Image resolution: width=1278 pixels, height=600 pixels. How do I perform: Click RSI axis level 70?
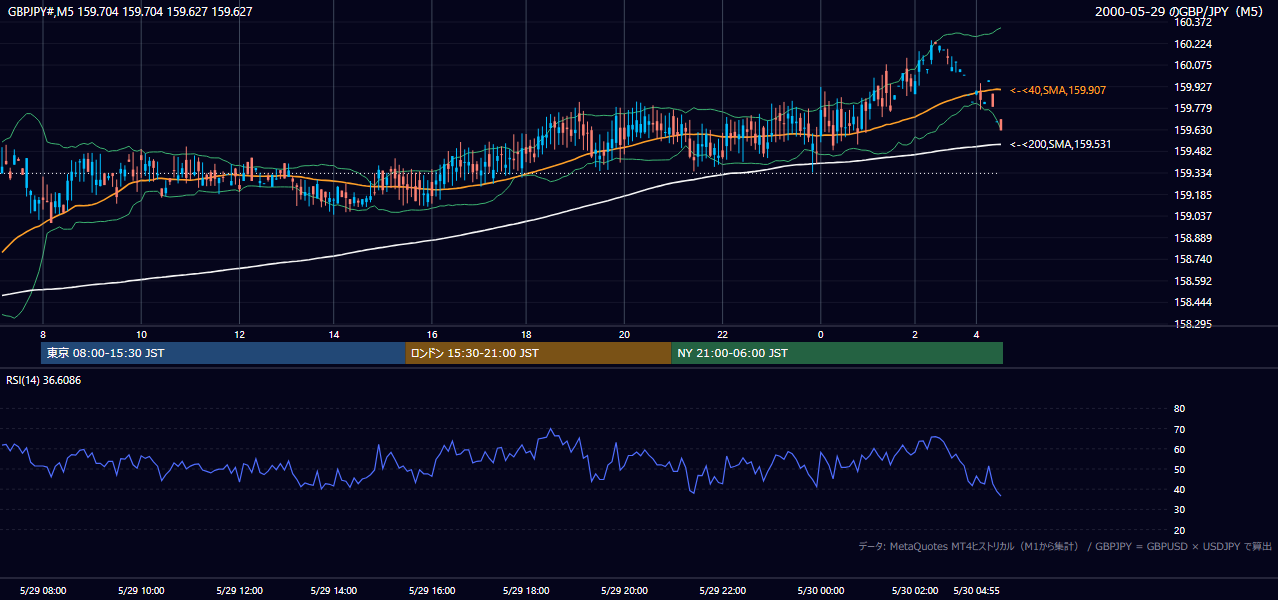coord(1179,429)
